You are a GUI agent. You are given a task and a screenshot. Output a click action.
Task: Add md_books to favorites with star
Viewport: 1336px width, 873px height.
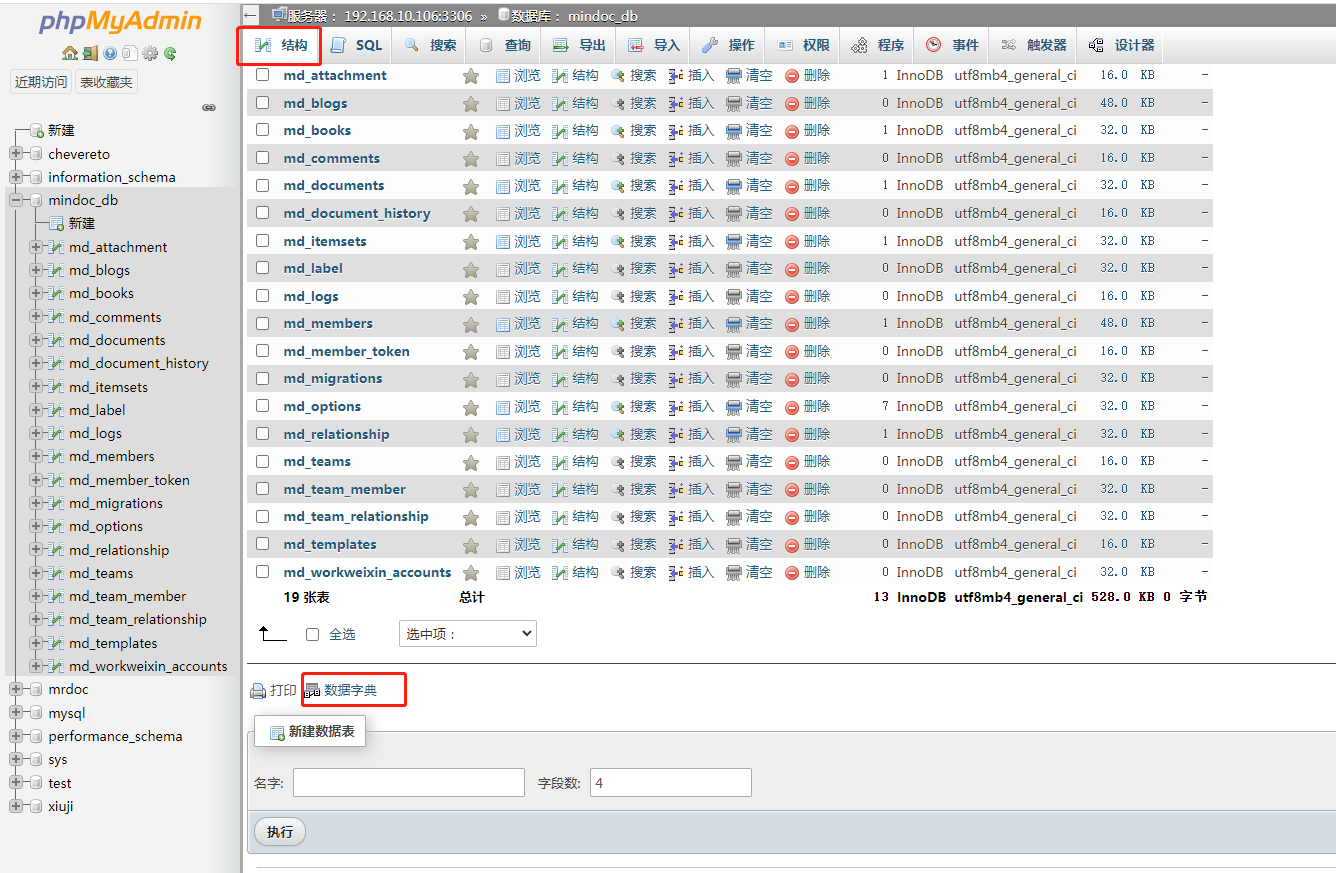click(x=471, y=130)
